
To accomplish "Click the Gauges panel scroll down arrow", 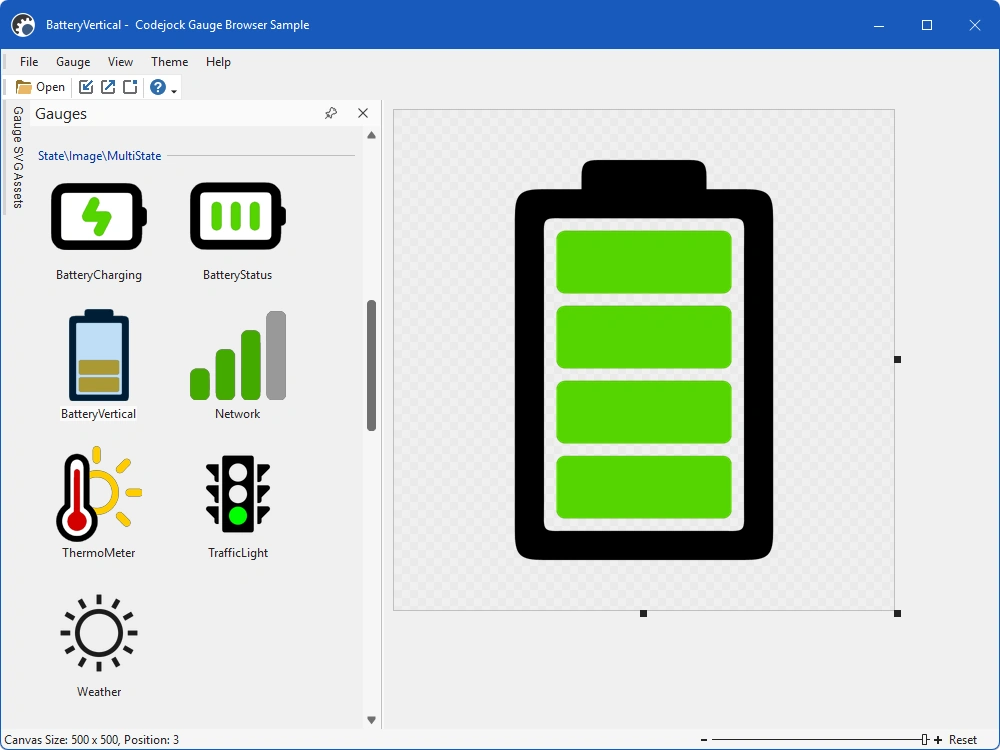I will 371,720.
